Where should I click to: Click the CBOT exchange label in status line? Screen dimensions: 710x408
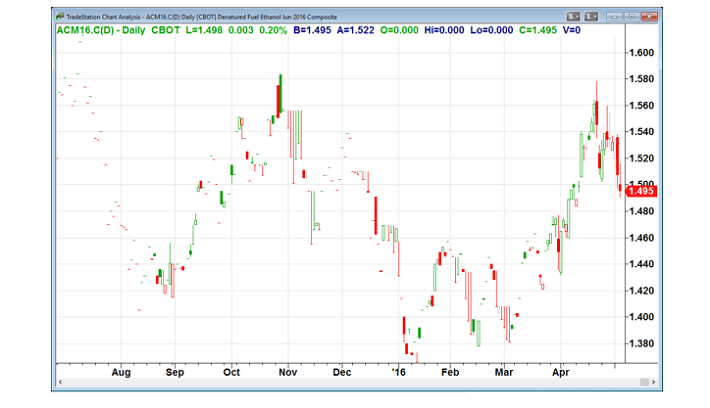165,30
